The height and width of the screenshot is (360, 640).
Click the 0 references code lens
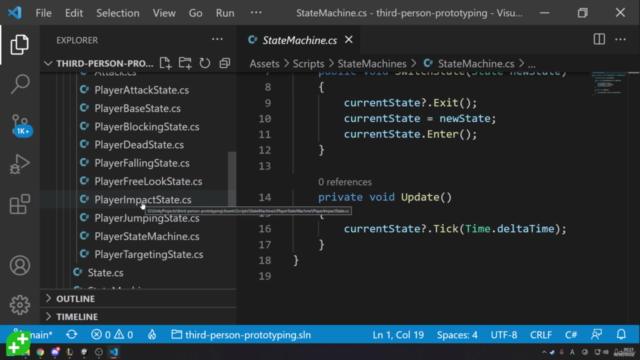pyautogui.click(x=345, y=182)
